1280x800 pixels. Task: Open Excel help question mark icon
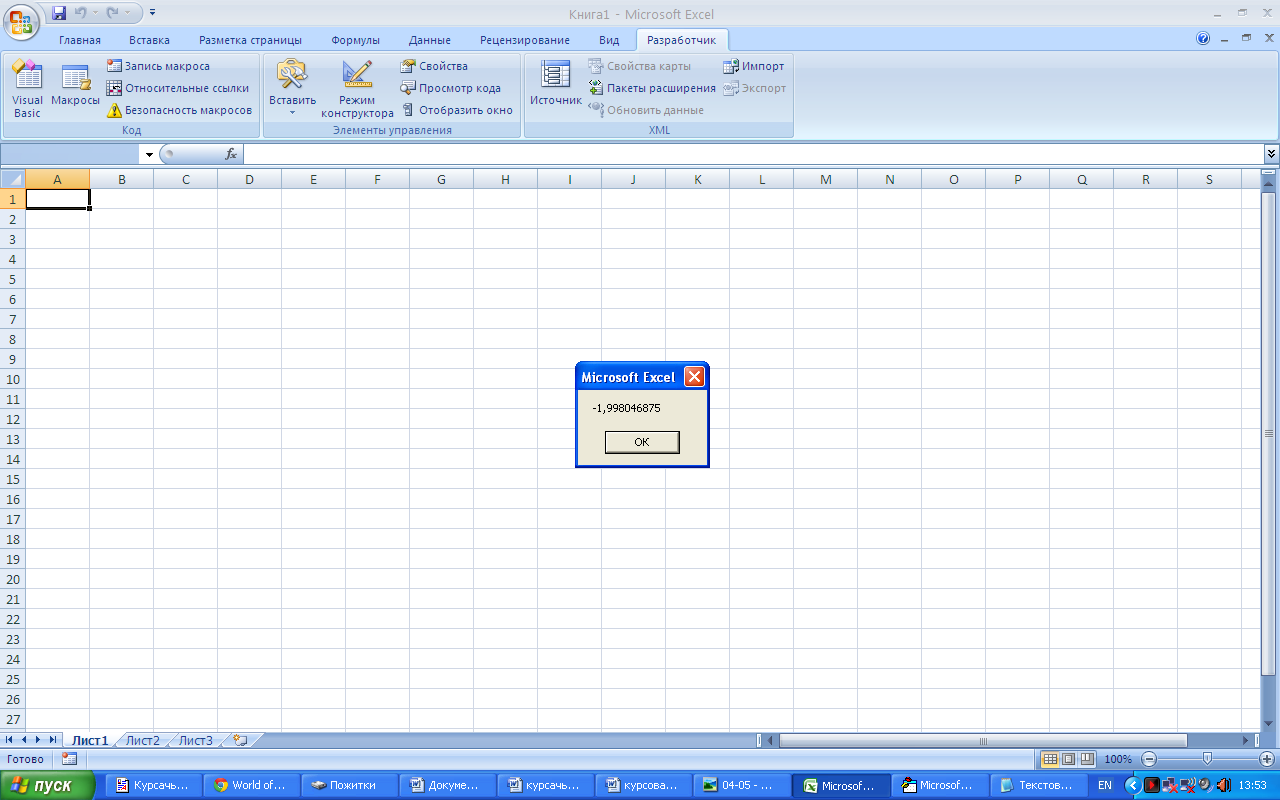tap(1203, 39)
